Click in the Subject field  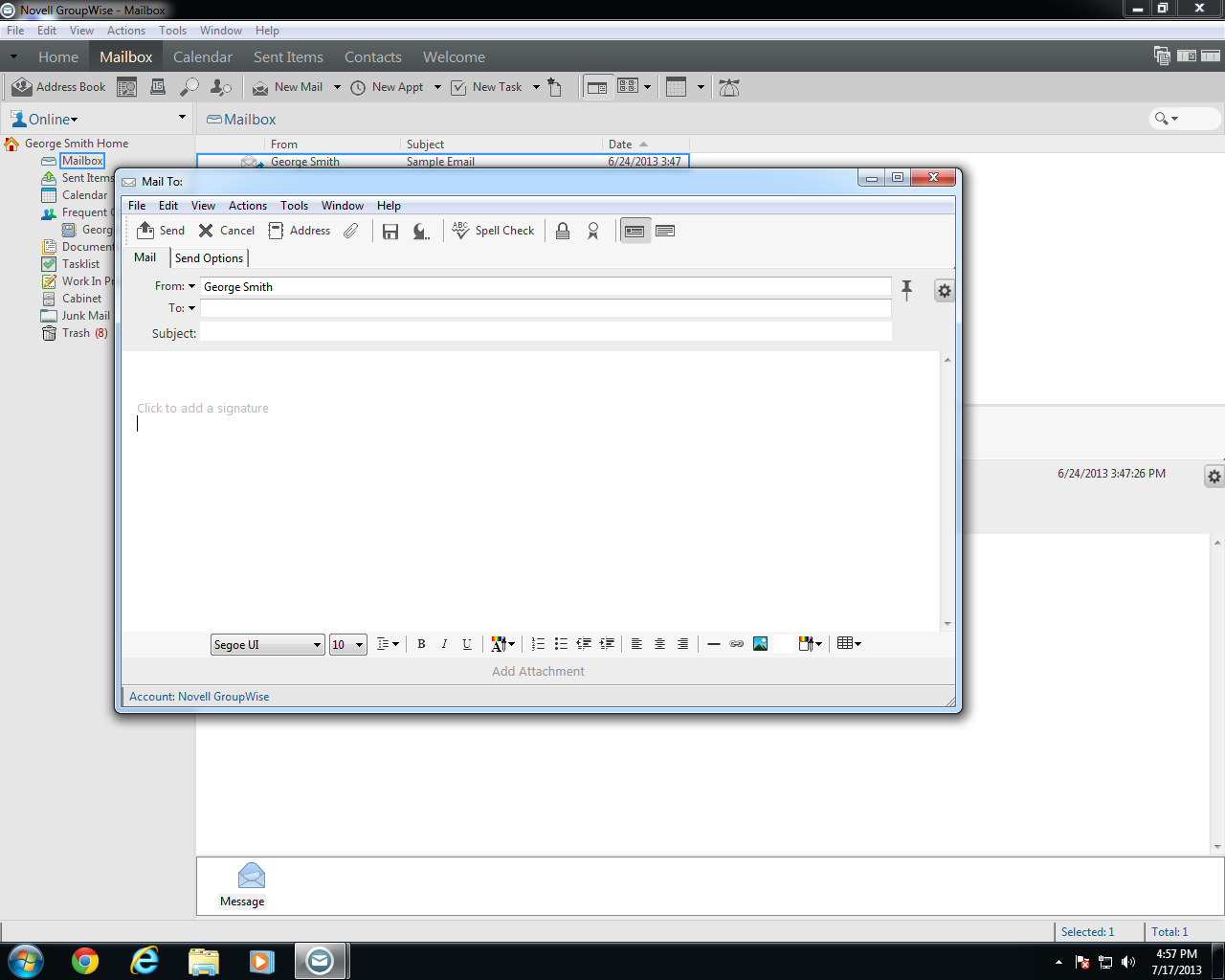546,332
